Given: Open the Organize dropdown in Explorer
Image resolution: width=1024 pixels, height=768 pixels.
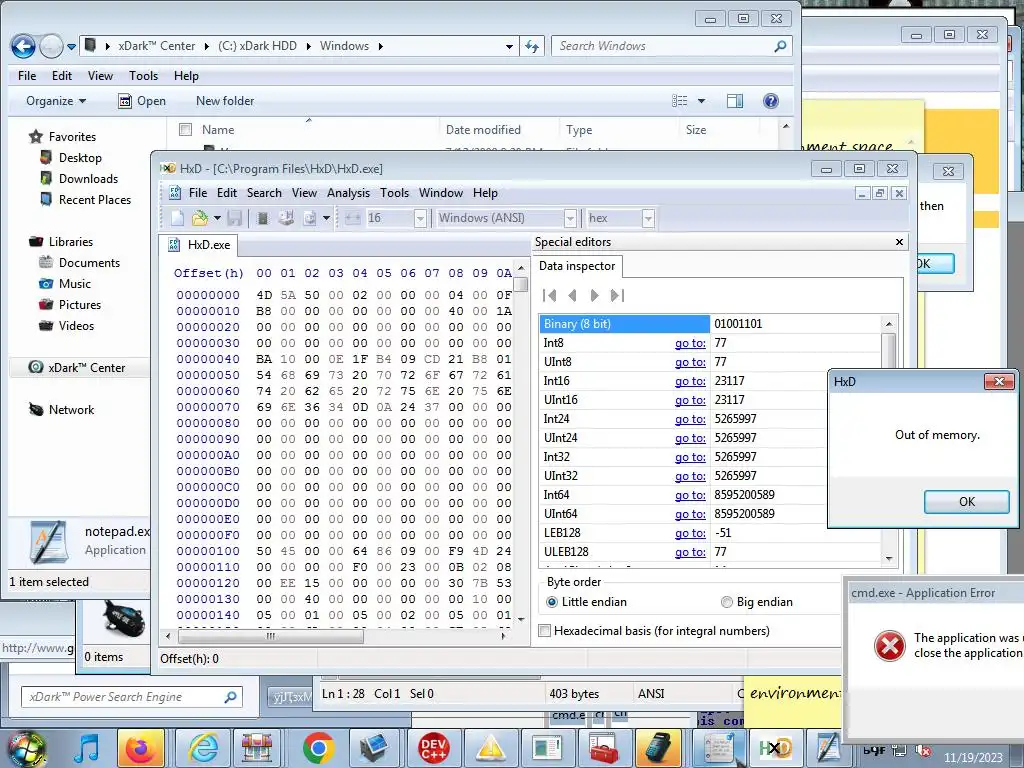Looking at the screenshot, I should [56, 101].
